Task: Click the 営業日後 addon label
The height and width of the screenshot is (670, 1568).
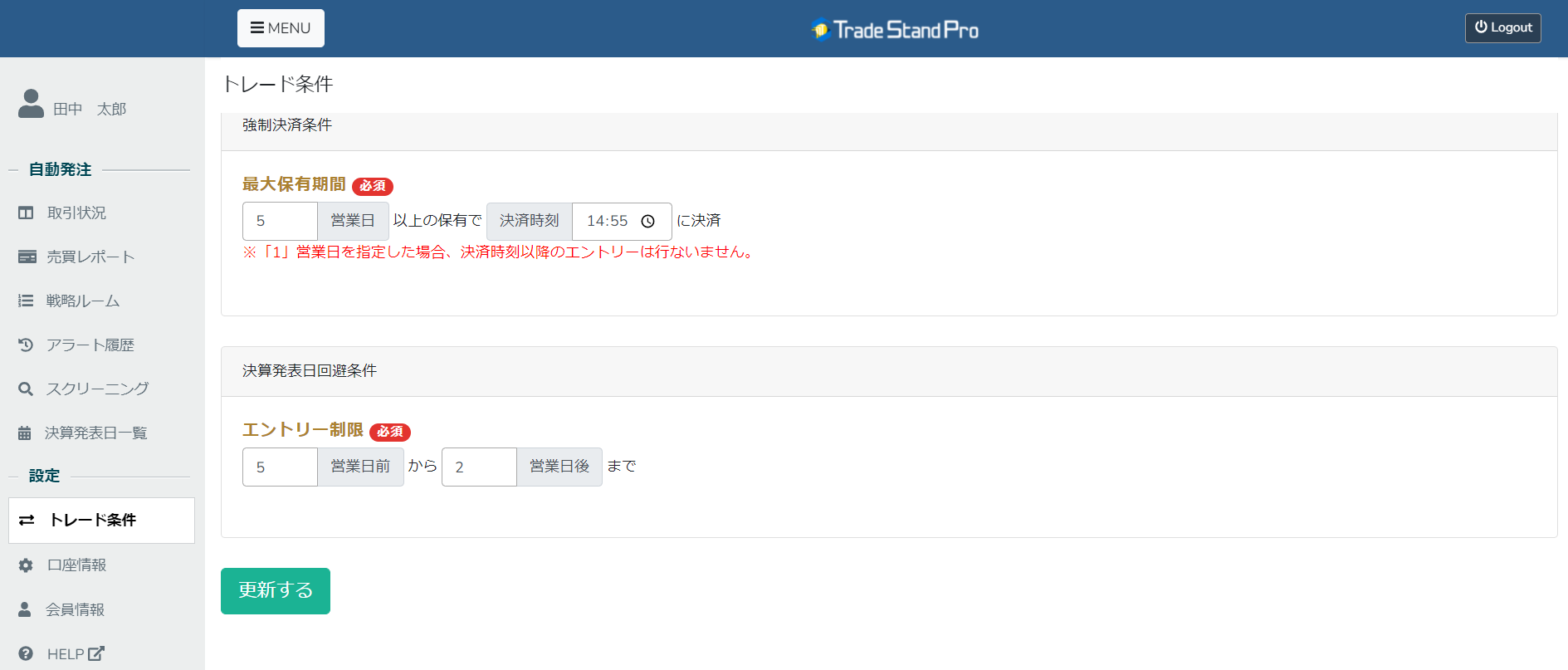Action: pyautogui.click(x=559, y=467)
